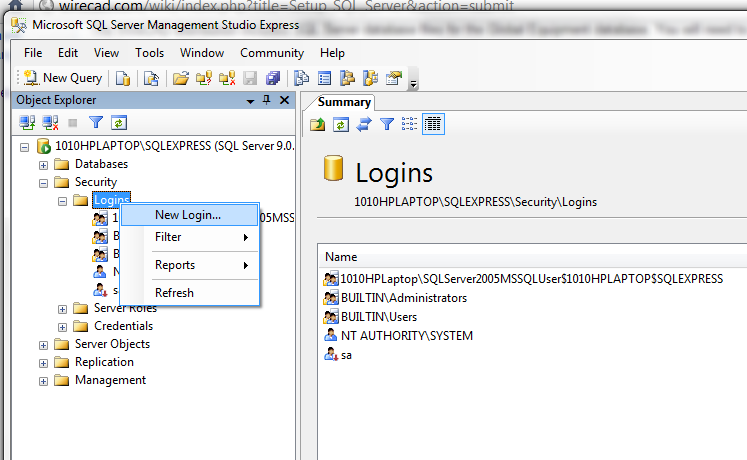Select BUILTIN\Administrators in the Summary list
747x460 pixels.
[395, 298]
